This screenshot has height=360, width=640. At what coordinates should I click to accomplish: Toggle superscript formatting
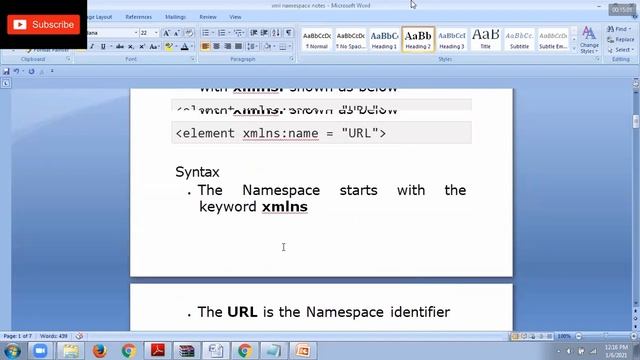click(142, 47)
